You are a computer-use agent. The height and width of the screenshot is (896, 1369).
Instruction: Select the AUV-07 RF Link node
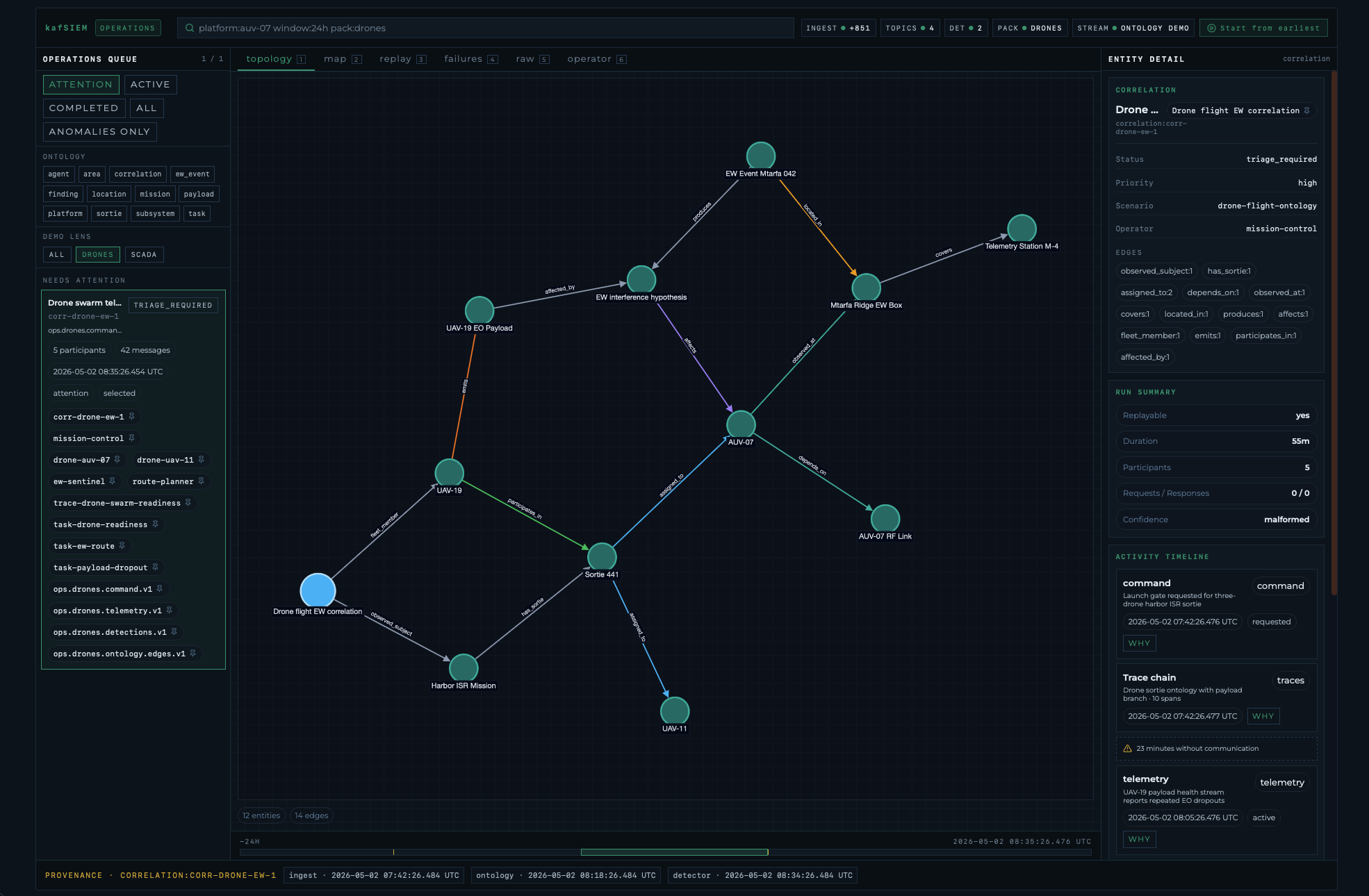885,519
